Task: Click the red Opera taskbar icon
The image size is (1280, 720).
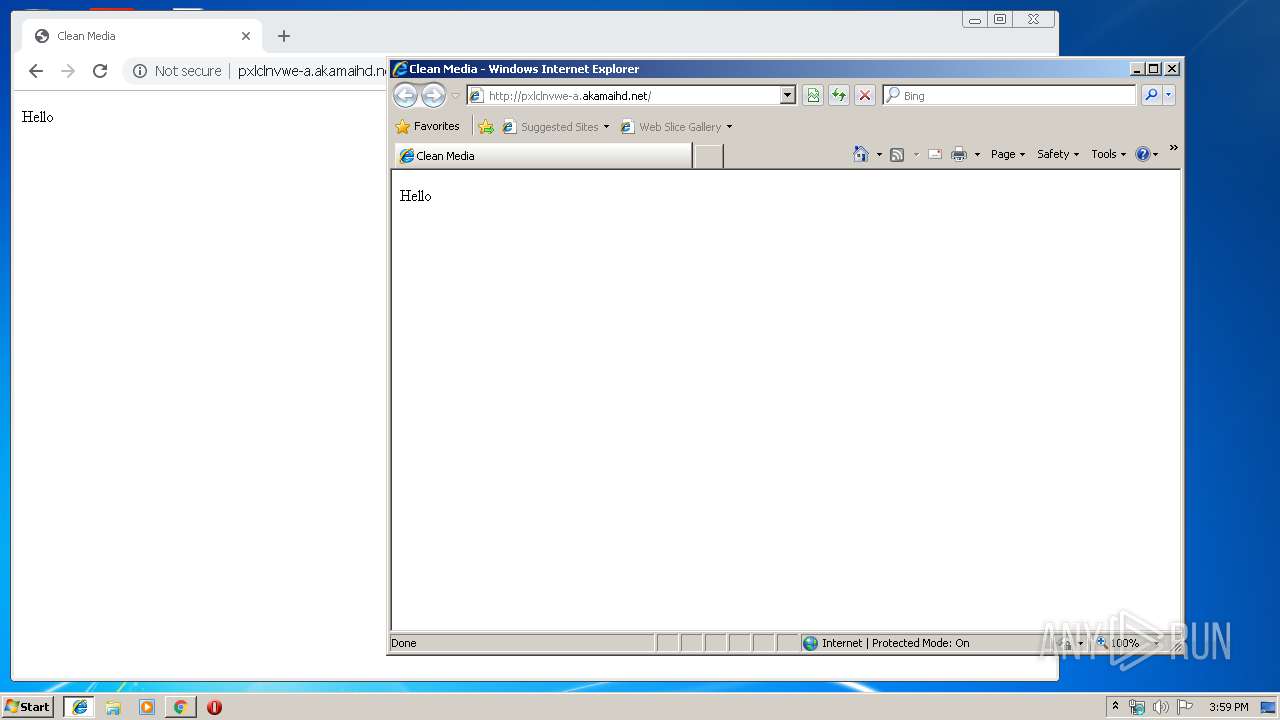Action: (x=214, y=707)
